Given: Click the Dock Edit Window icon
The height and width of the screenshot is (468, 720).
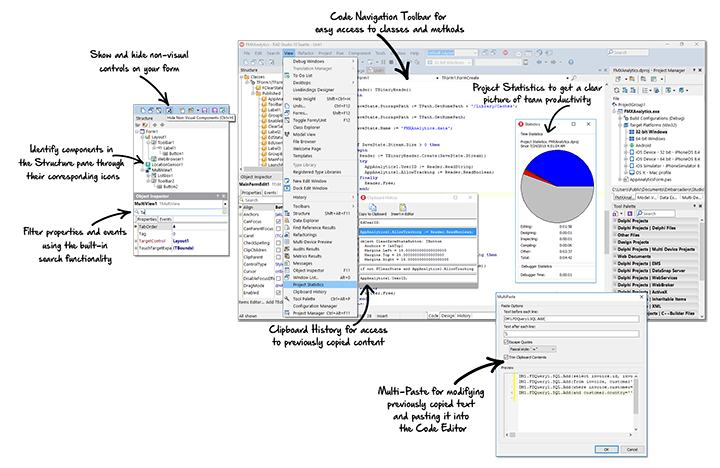Looking at the screenshot, I should click(x=287, y=188).
